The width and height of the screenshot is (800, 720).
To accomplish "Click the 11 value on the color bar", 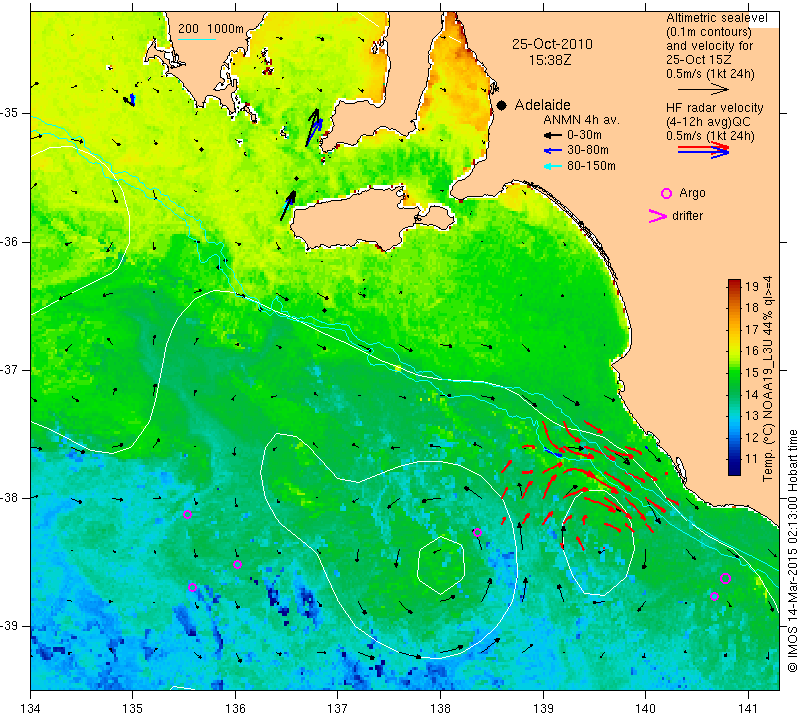I will pos(752,459).
